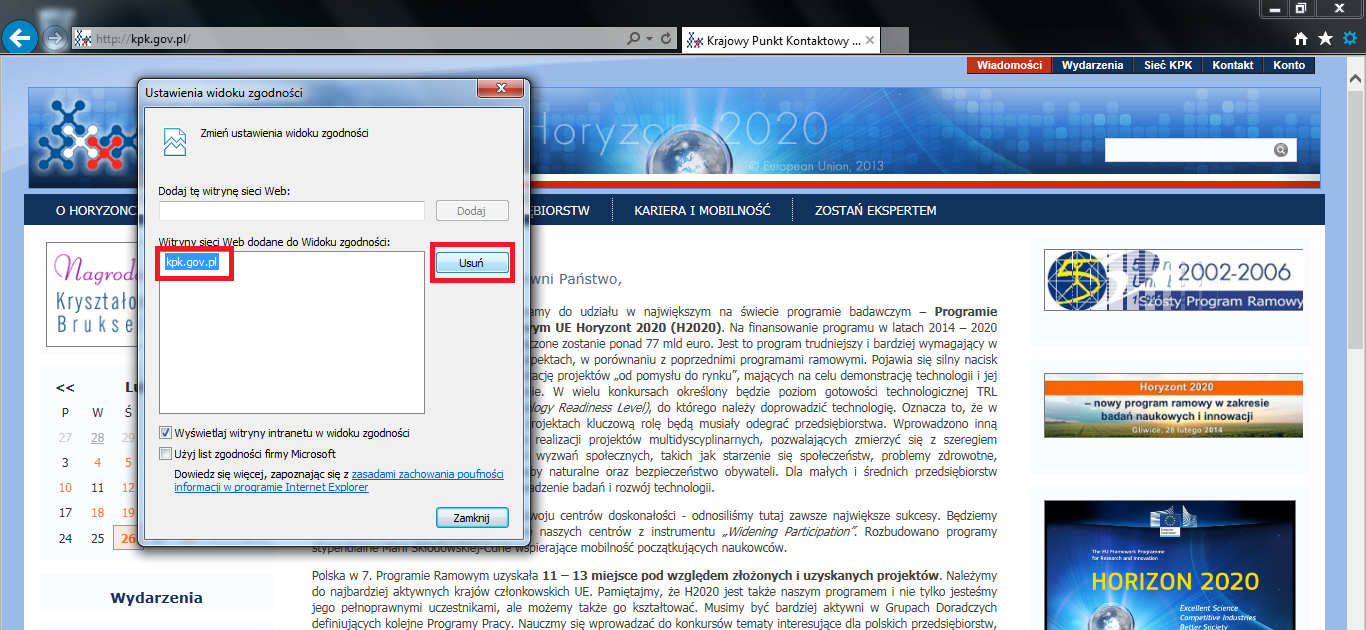
Task: Minimize the Internet Explorer window
Action: (1276, 8)
